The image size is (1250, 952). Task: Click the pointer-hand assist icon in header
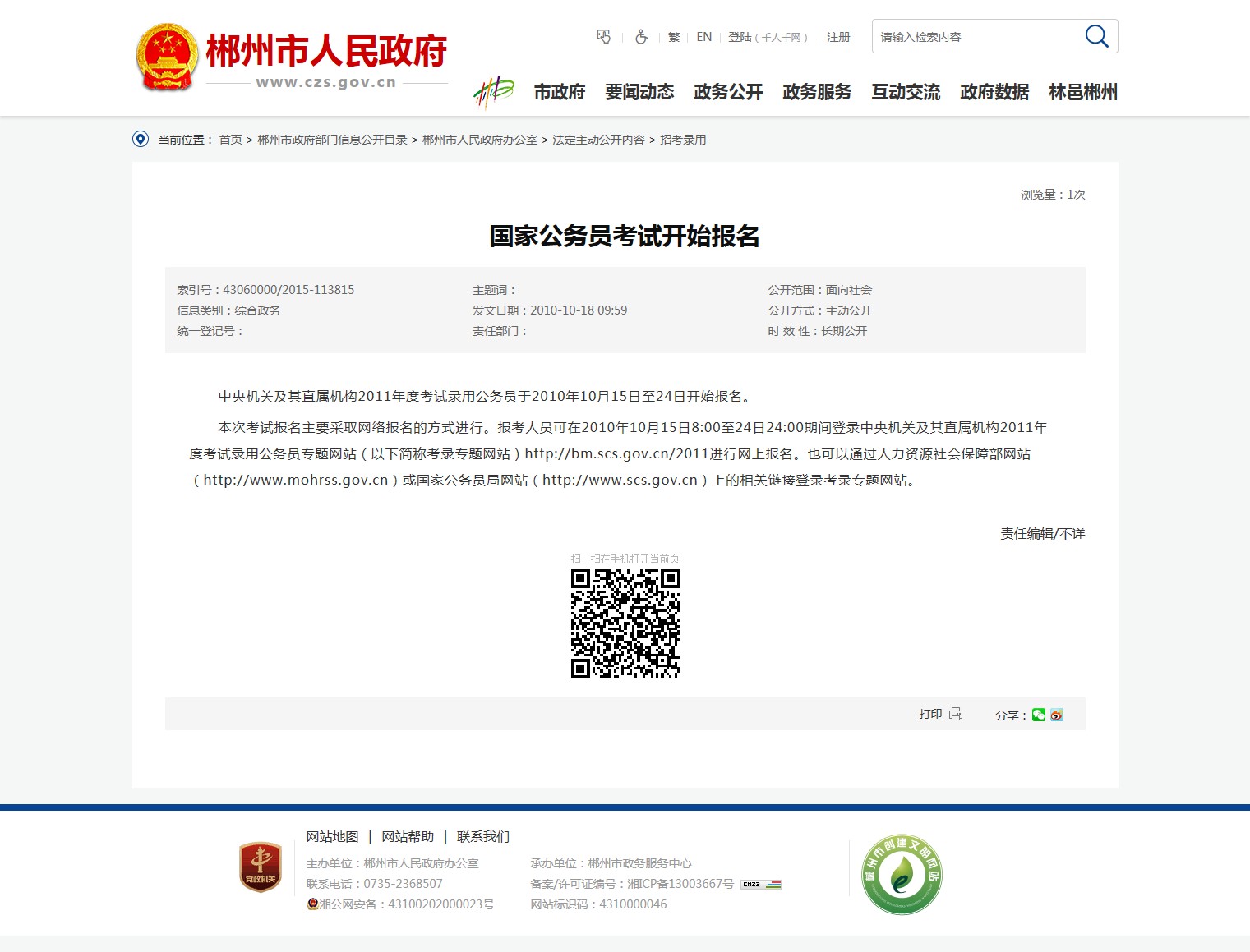pyautogui.click(x=603, y=37)
